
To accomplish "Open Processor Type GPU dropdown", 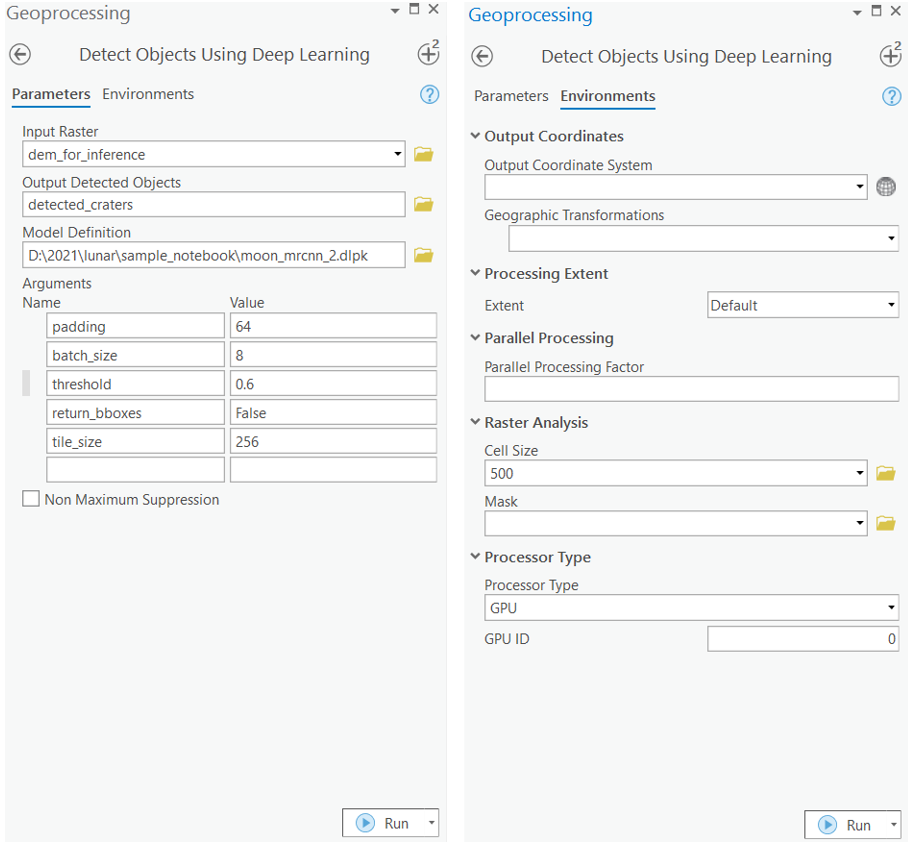I will 891,607.
